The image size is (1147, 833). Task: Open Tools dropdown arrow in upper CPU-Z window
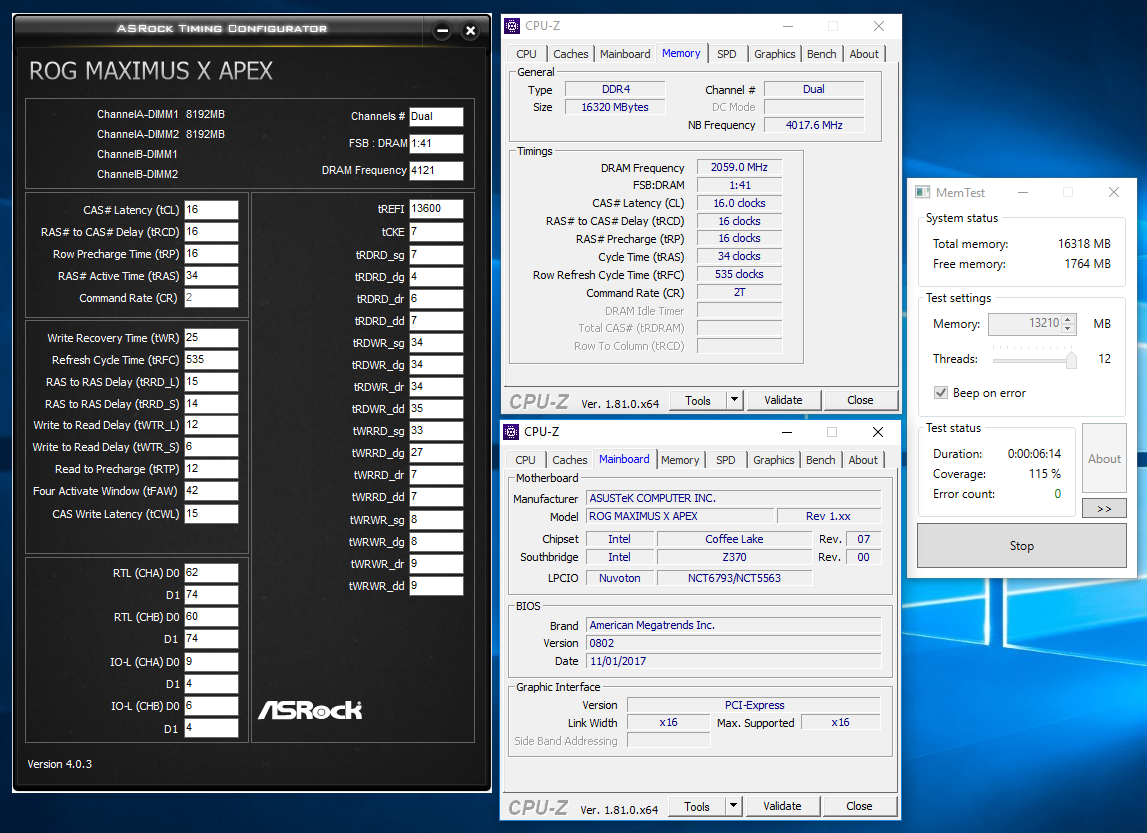tap(734, 400)
